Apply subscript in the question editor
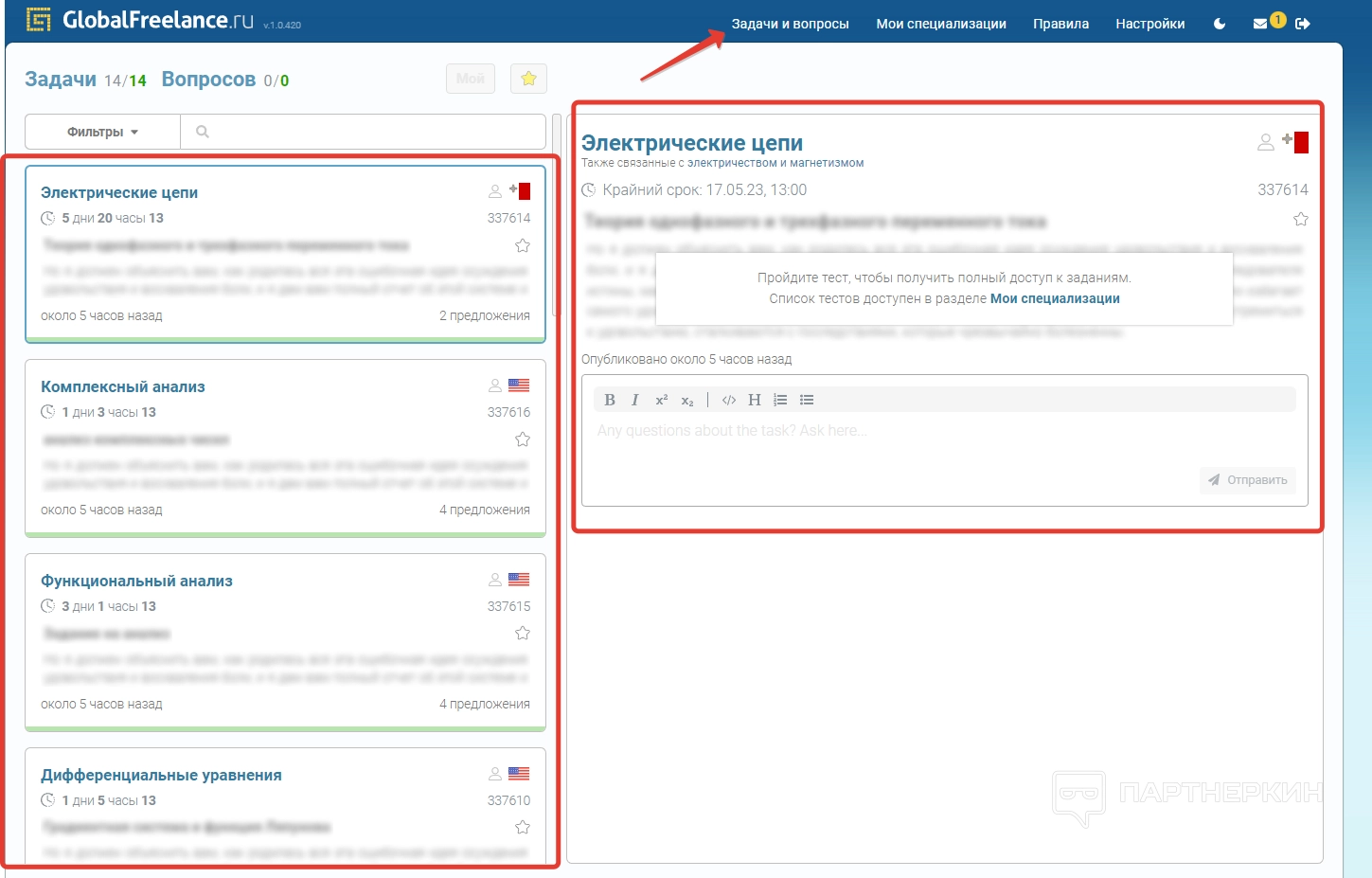The width and height of the screenshot is (1372, 878). [687, 400]
